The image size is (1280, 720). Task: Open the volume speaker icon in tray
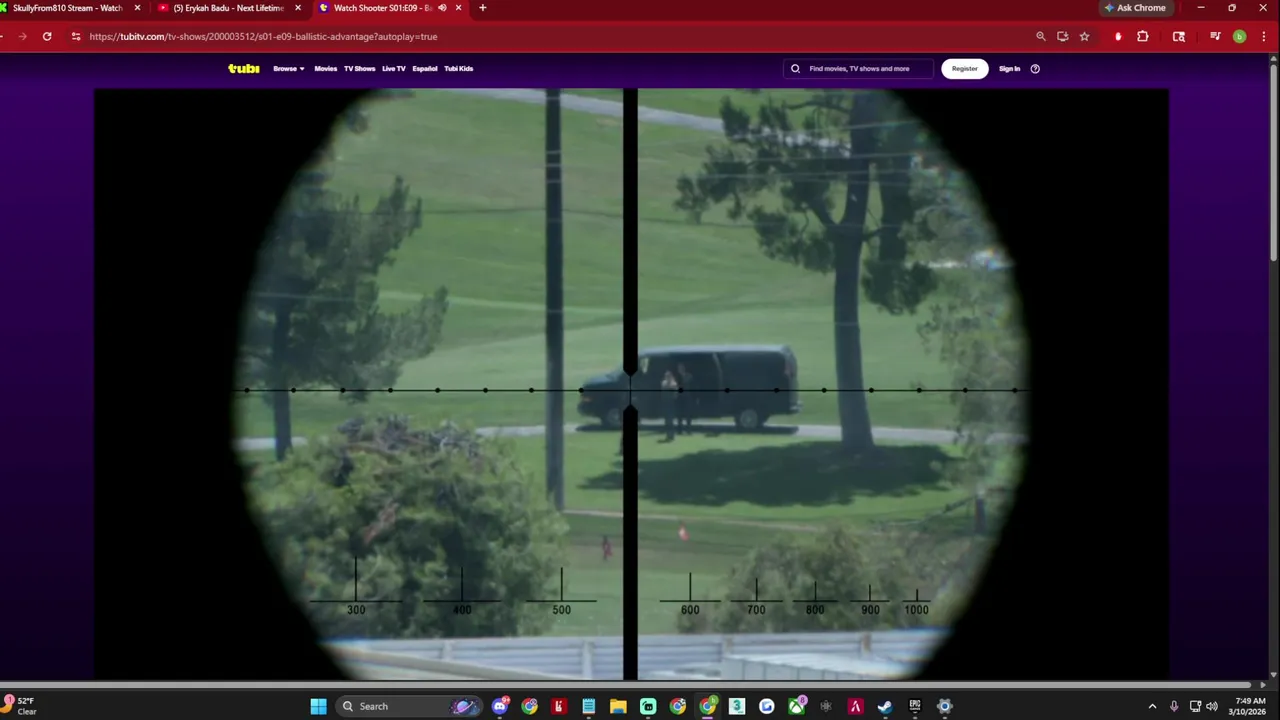coord(1212,706)
